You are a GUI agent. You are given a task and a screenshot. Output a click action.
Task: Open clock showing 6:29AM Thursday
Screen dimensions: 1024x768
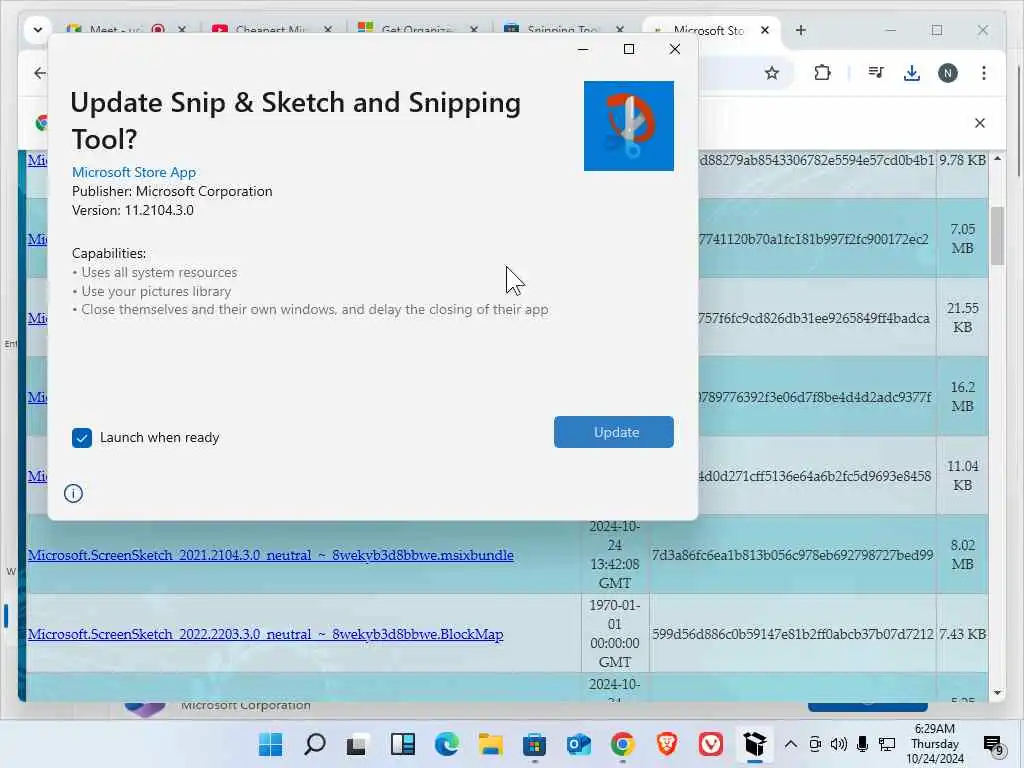(935, 744)
